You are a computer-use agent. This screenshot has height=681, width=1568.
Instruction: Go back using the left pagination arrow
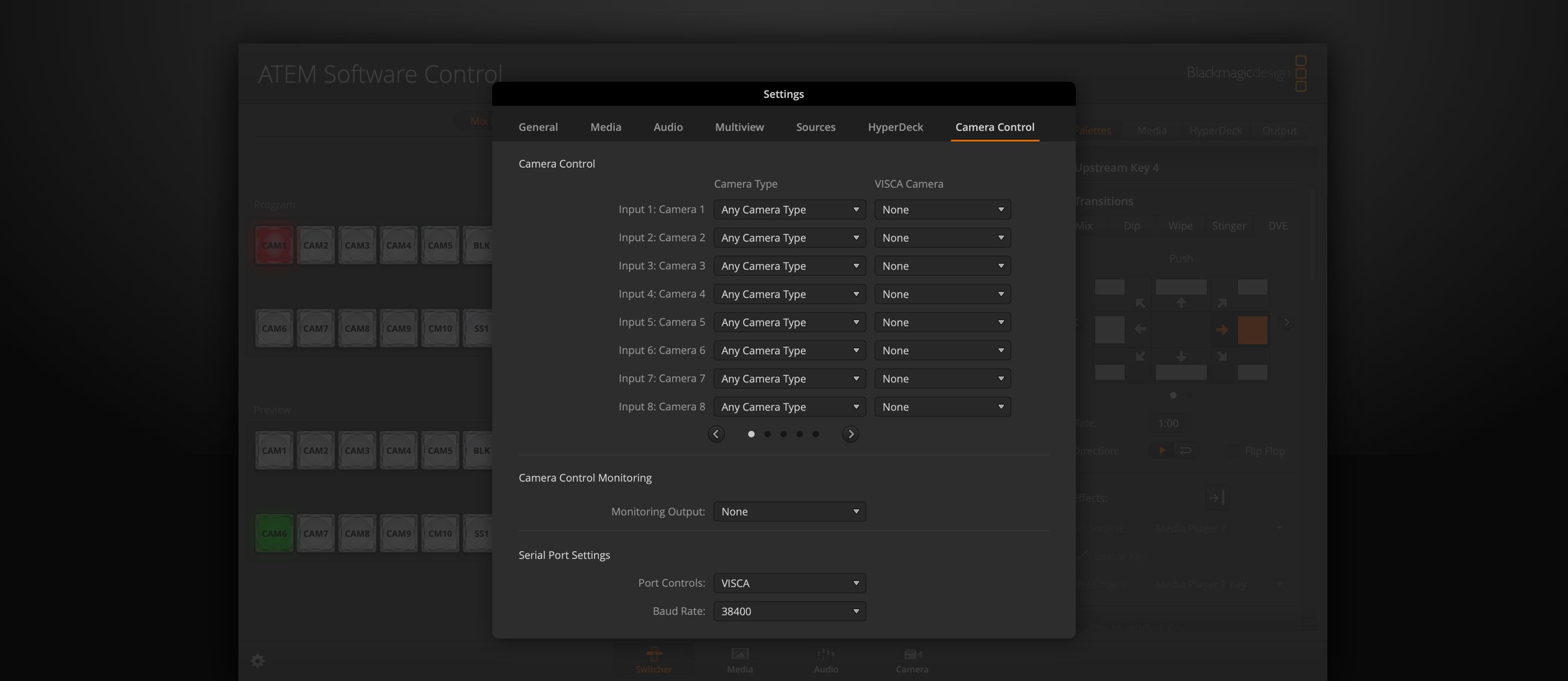click(x=716, y=434)
